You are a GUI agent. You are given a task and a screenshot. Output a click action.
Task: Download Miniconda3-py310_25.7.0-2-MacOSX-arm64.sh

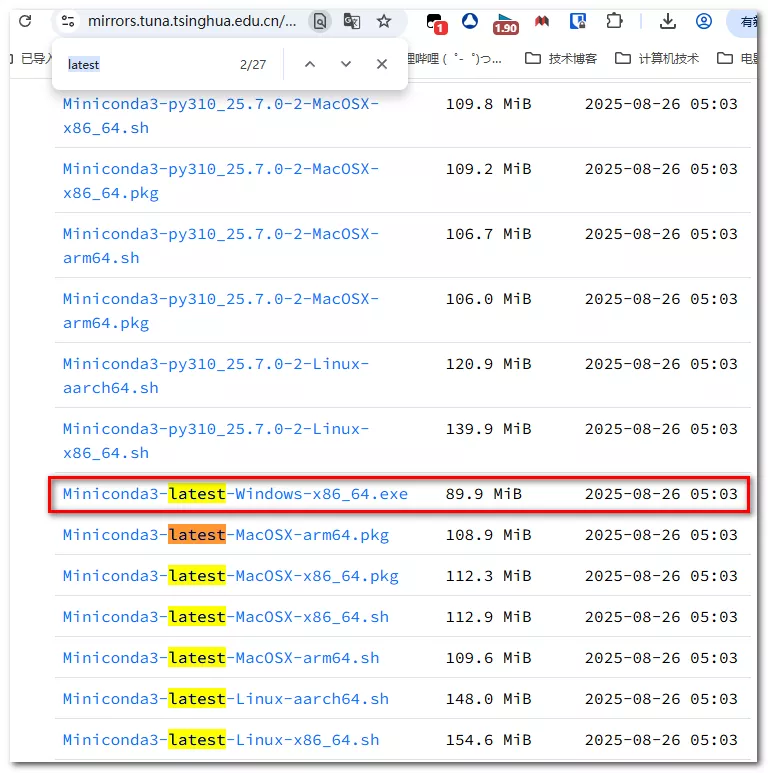pos(221,246)
